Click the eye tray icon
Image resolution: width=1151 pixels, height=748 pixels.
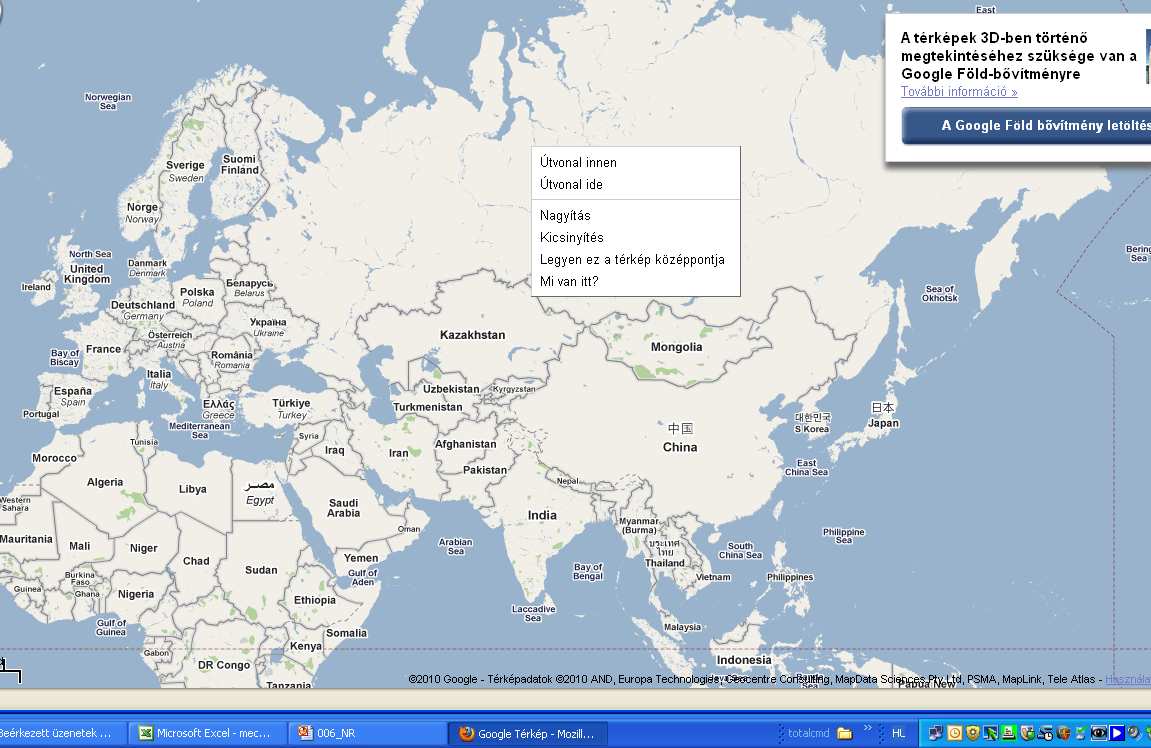coord(1099,733)
